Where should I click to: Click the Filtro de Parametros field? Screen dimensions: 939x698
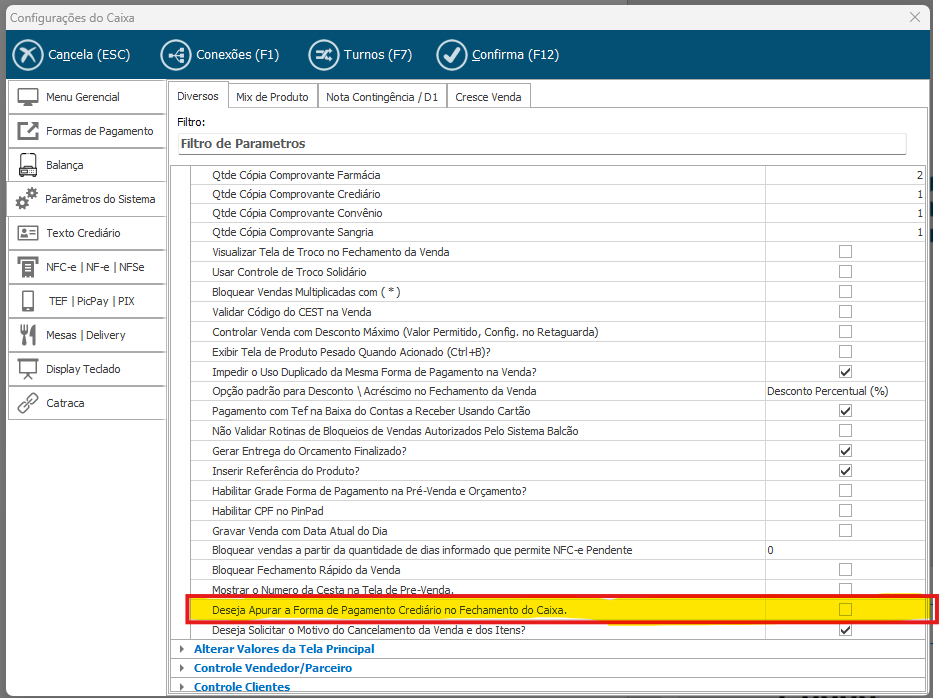tap(540, 144)
